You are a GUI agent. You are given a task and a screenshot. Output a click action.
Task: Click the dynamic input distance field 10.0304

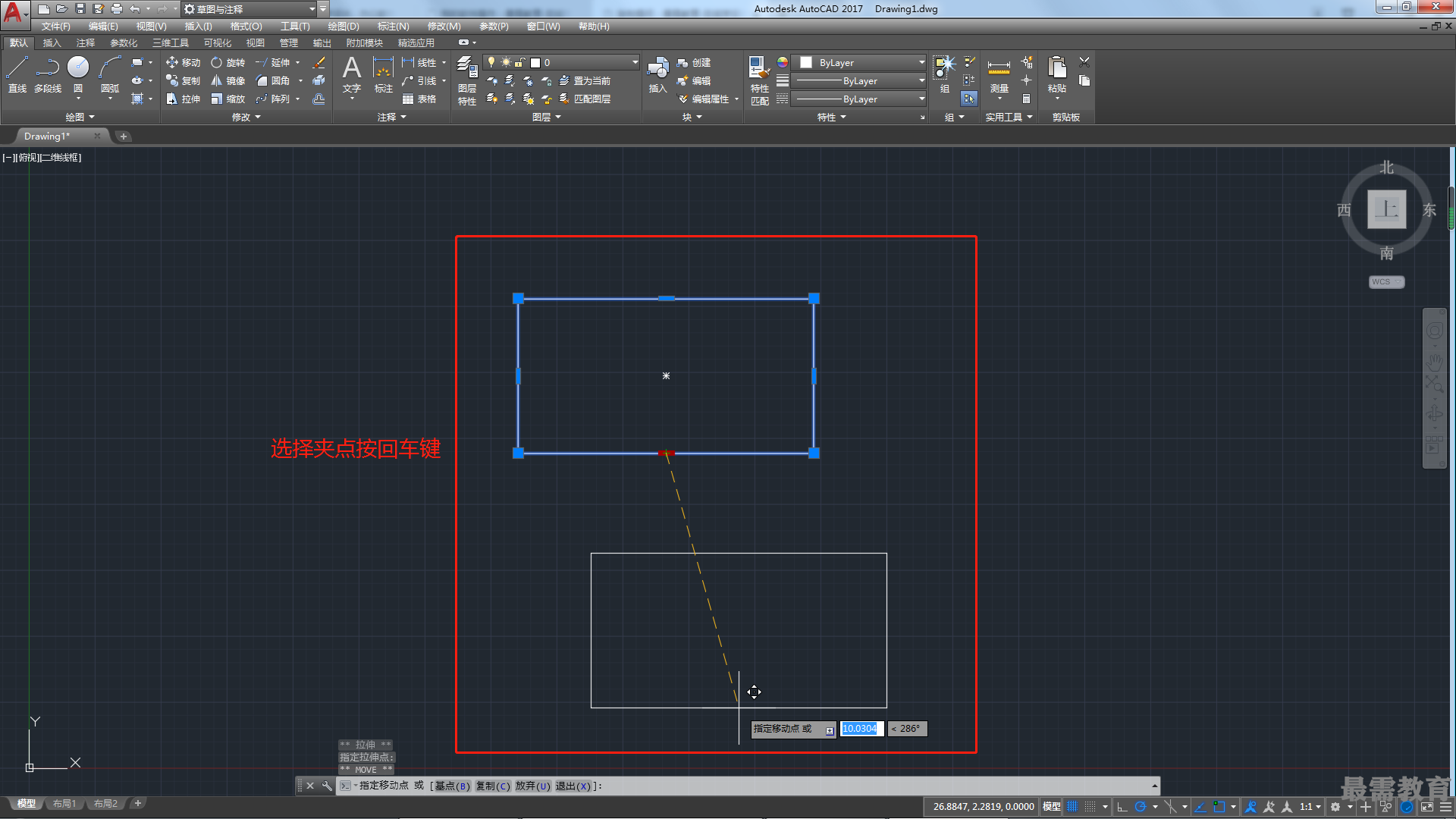click(x=861, y=729)
